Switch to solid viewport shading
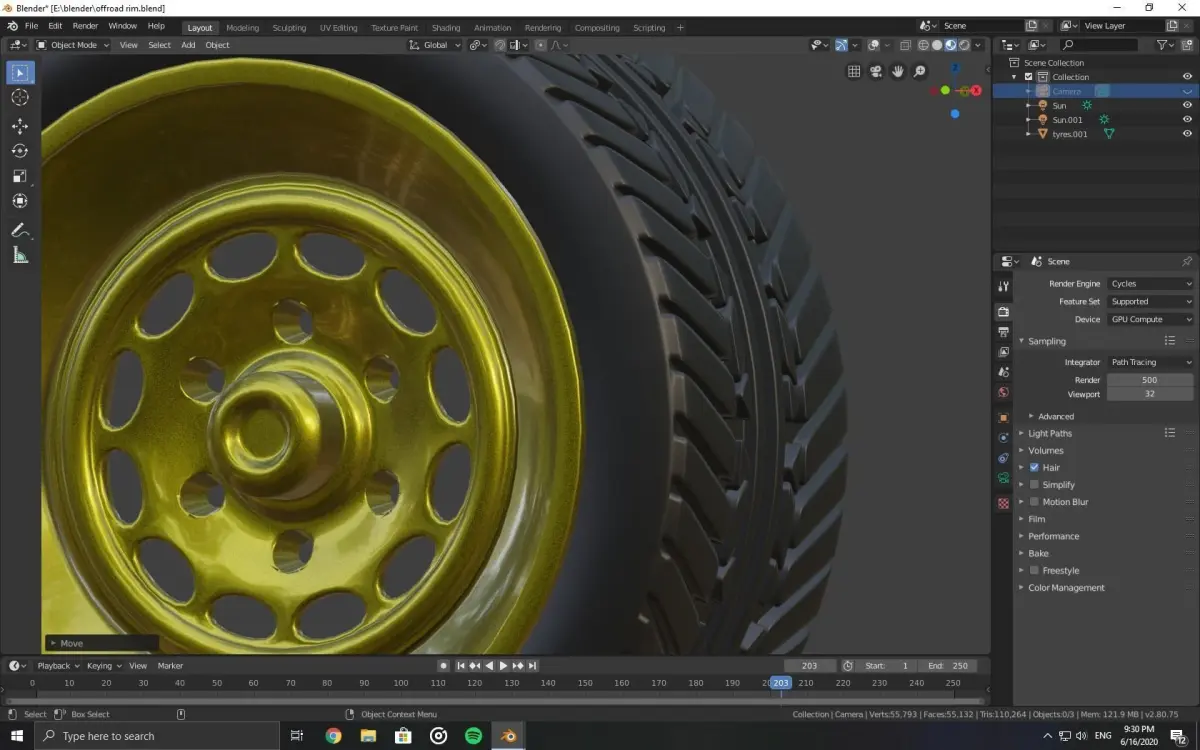Image resolution: width=1200 pixels, height=750 pixels. (937, 44)
